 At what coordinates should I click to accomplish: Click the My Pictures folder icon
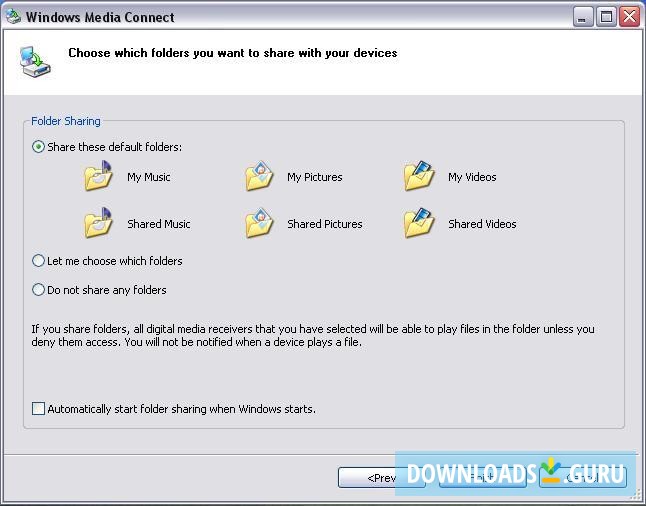click(259, 176)
